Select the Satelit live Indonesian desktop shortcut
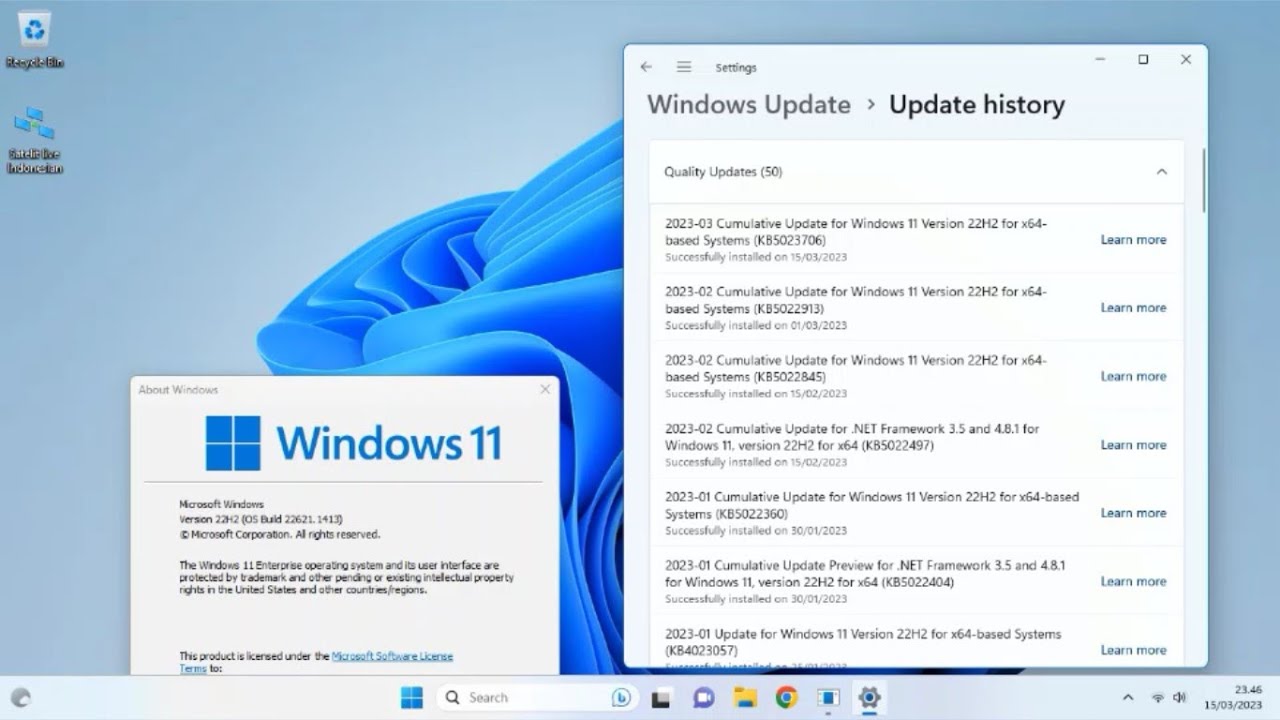1280x720 pixels. click(x=34, y=140)
